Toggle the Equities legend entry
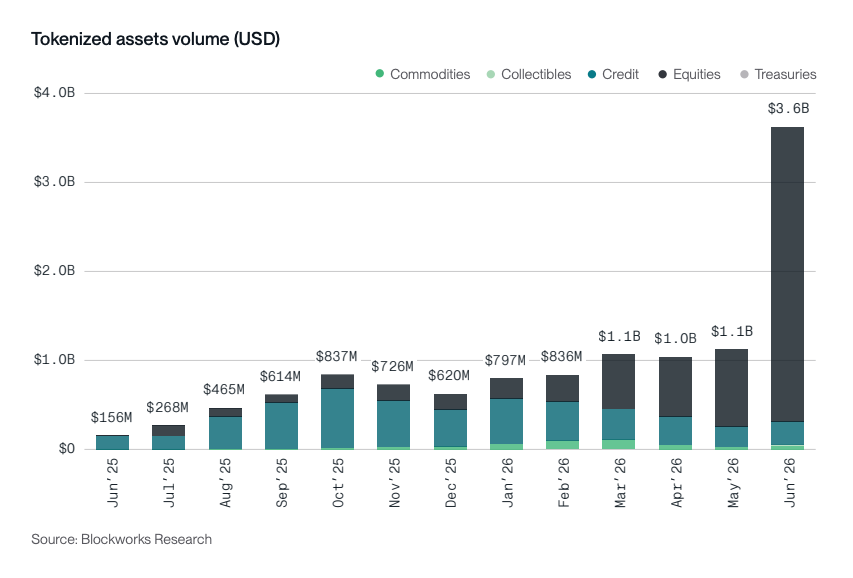 689,74
